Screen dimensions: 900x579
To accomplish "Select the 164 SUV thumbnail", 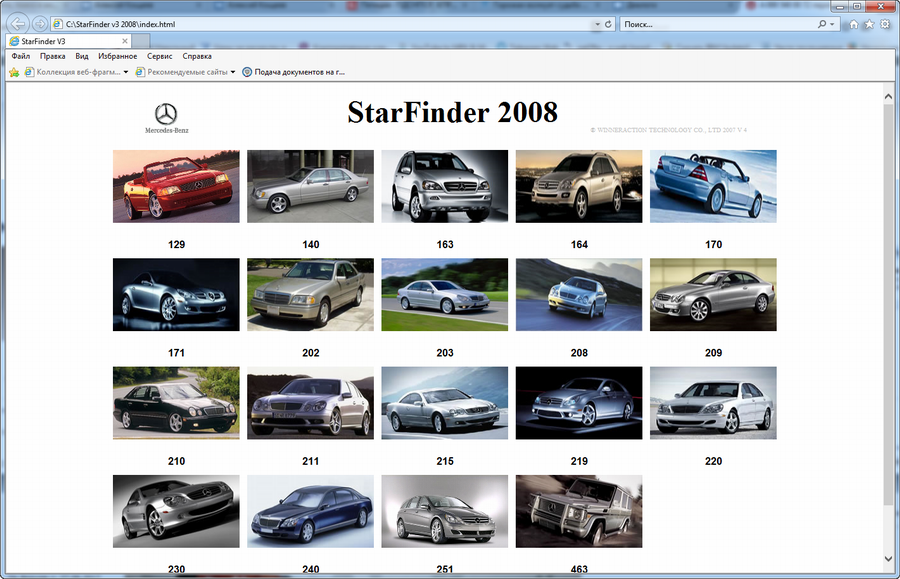I will 579,186.
